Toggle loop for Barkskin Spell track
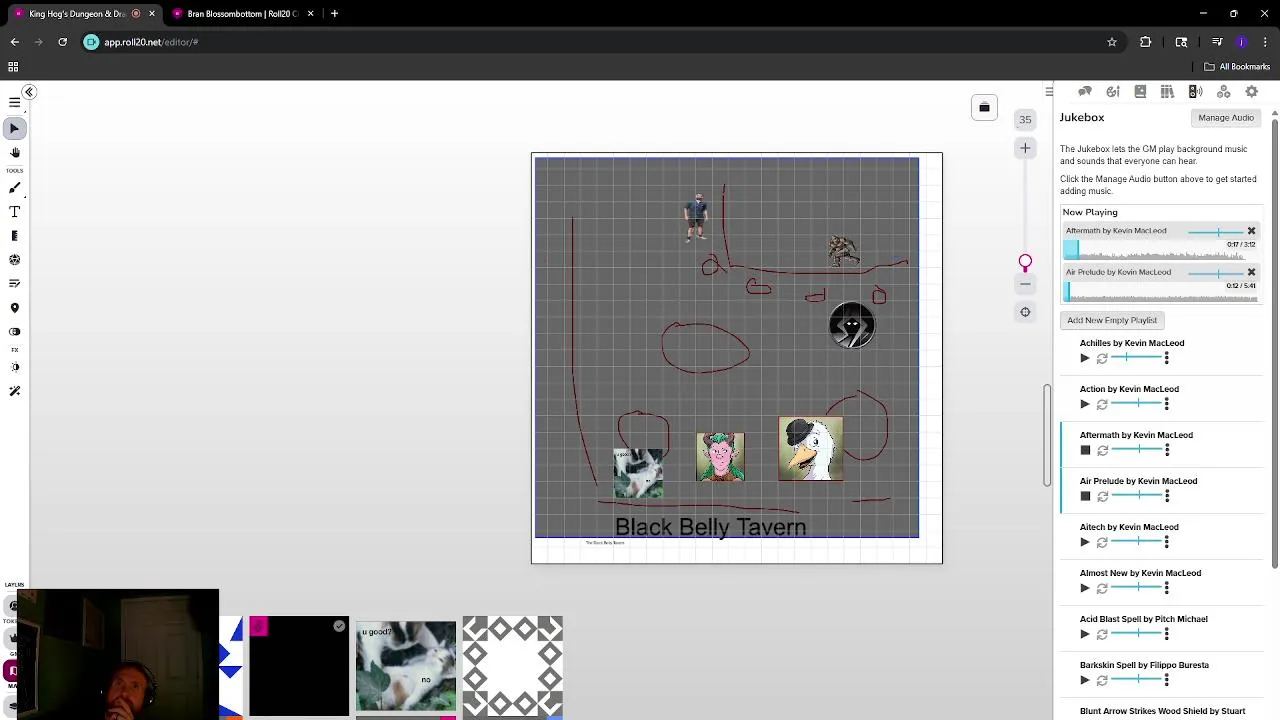The image size is (1280, 720). [x=1102, y=680]
